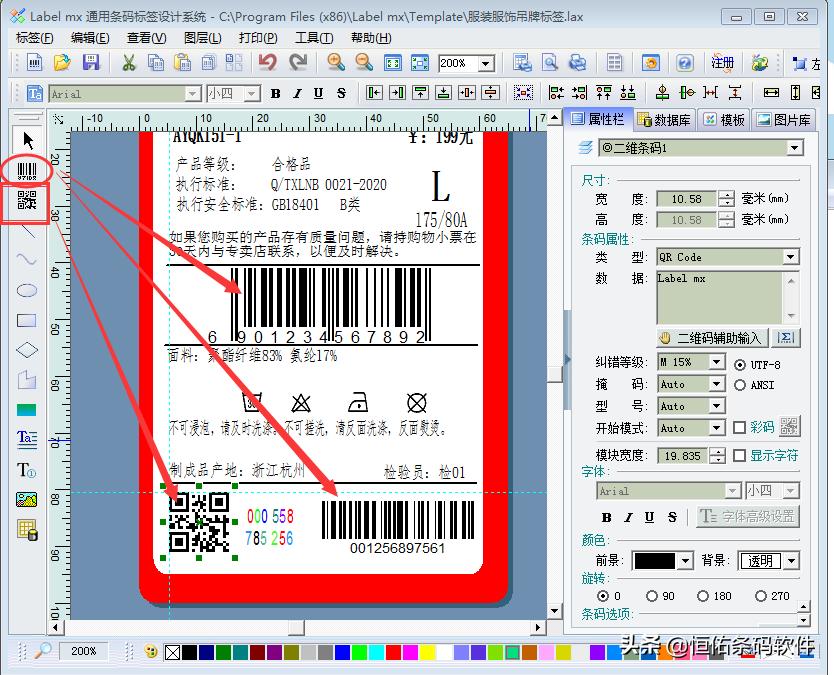
Task: Select the barcode tool from the side toolbar
Action: (27, 168)
